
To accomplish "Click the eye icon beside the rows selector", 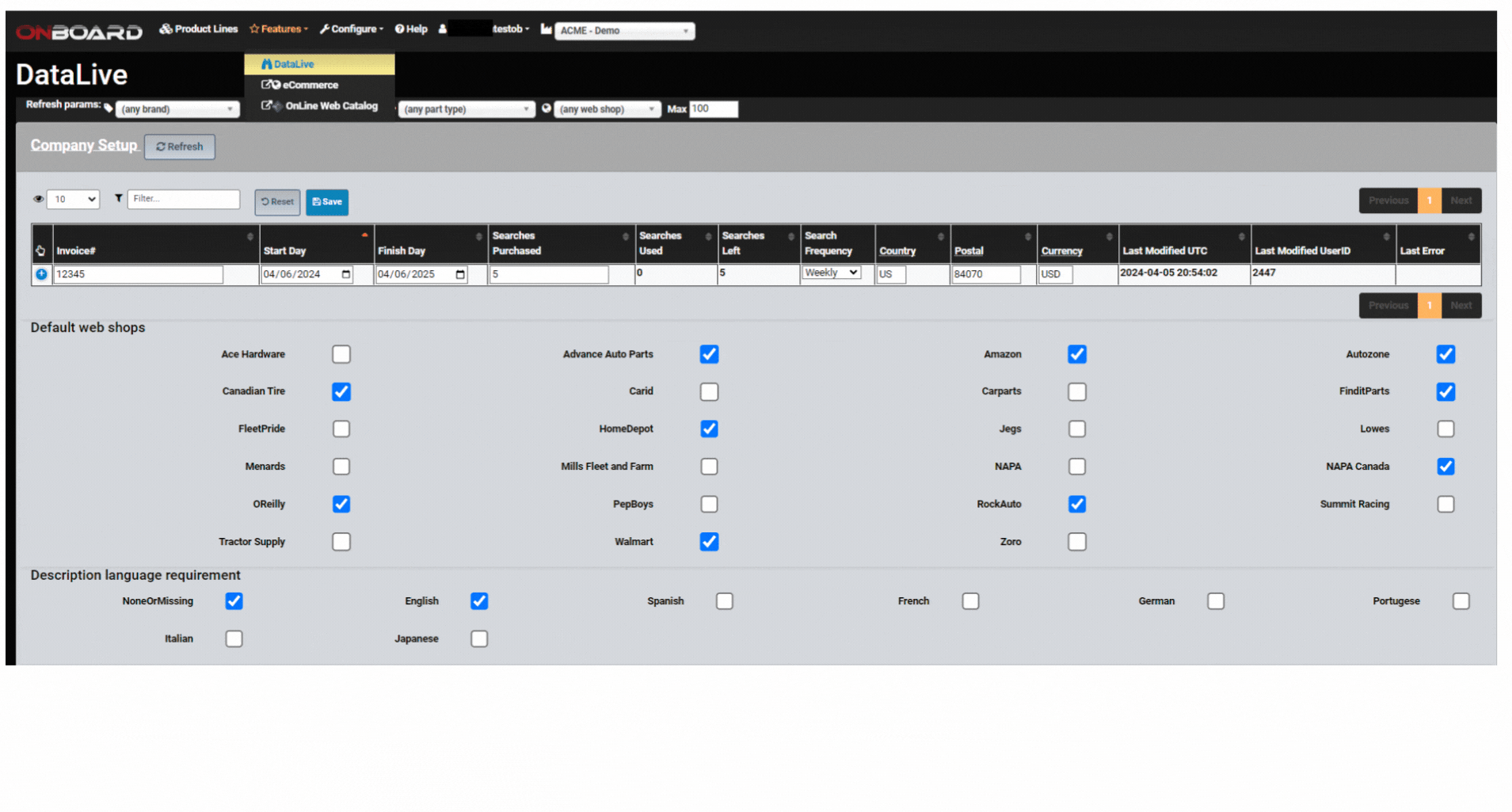I will coord(38,199).
